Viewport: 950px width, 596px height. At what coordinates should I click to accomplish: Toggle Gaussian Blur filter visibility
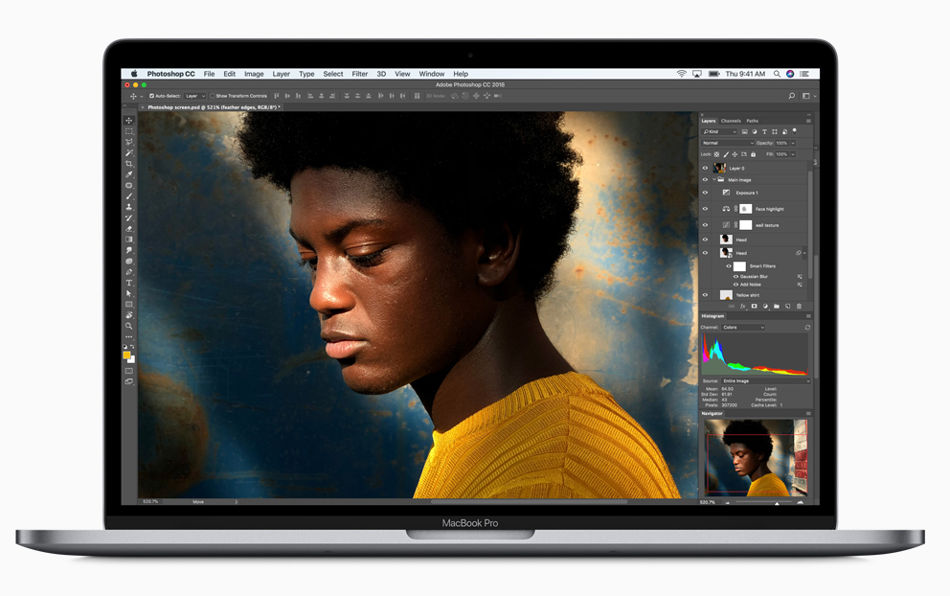[736, 277]
